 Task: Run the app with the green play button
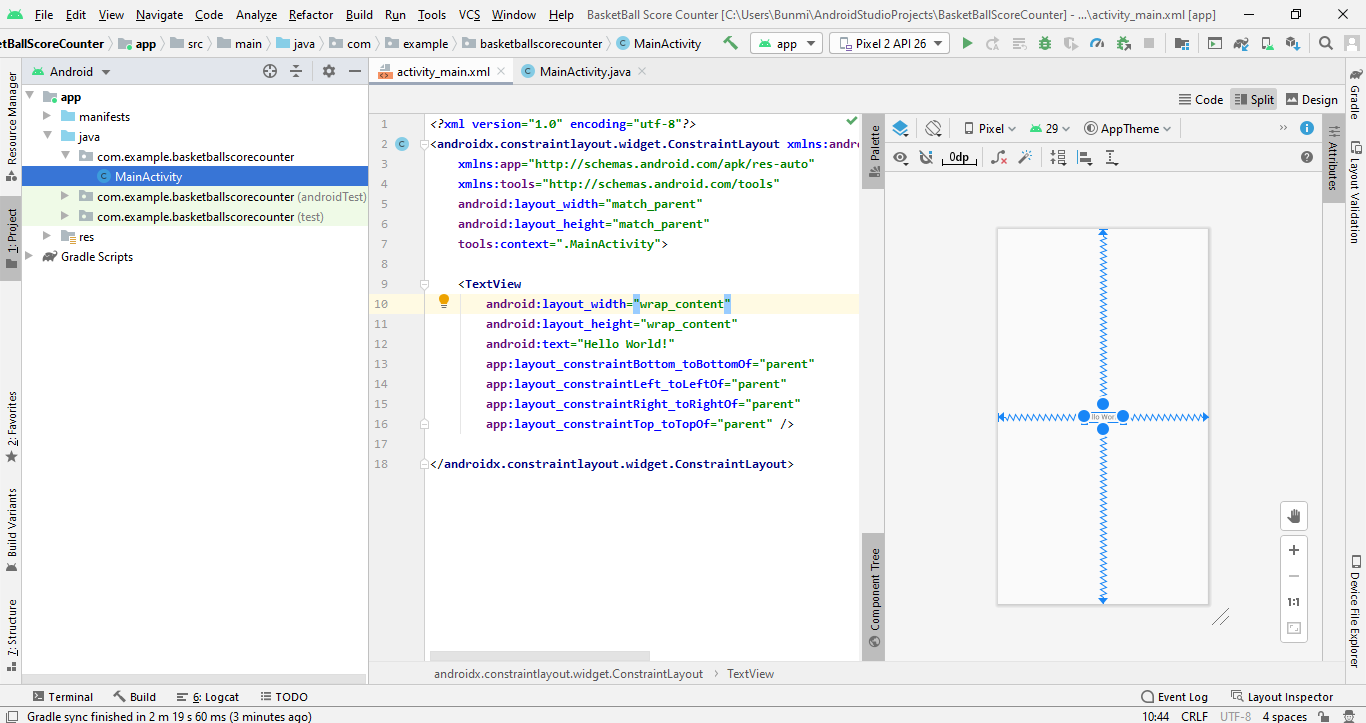click(x=967, y=43)
